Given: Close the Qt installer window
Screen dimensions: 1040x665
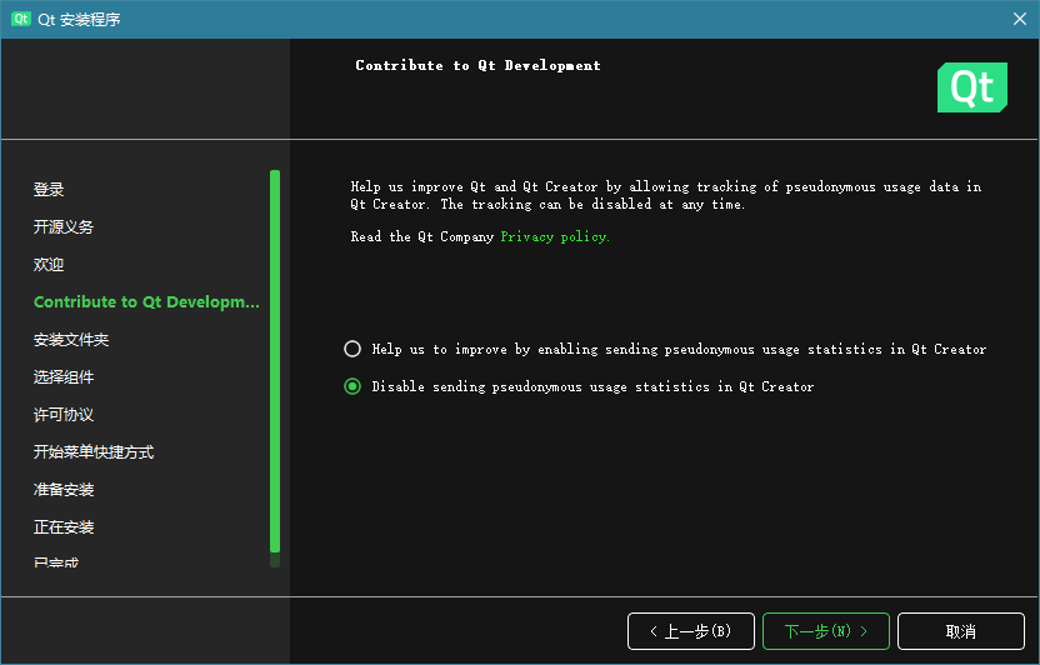Looking at the screenshot, I should coord(1019,19).
